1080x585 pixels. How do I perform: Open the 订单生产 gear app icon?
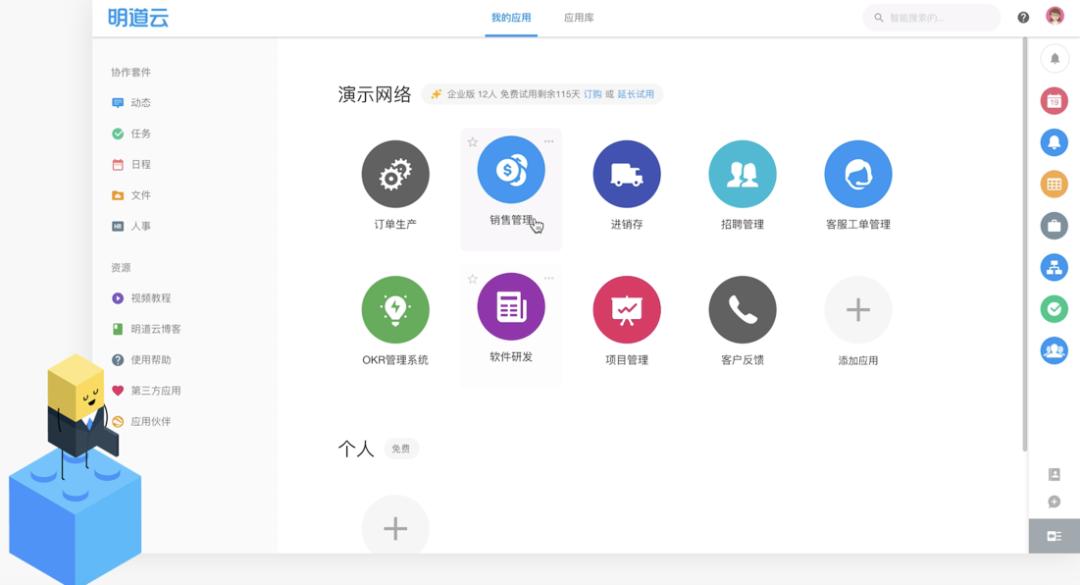[395, 174]
